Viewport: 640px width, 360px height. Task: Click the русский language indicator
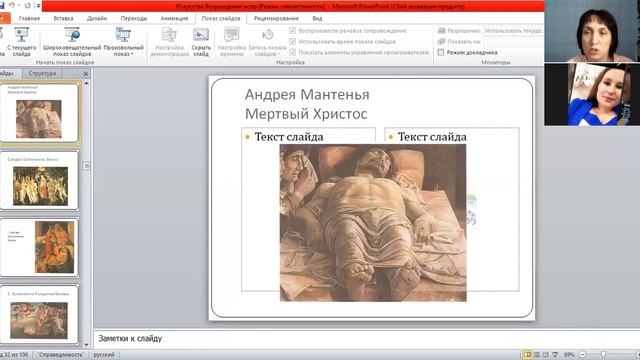(104, 355)
